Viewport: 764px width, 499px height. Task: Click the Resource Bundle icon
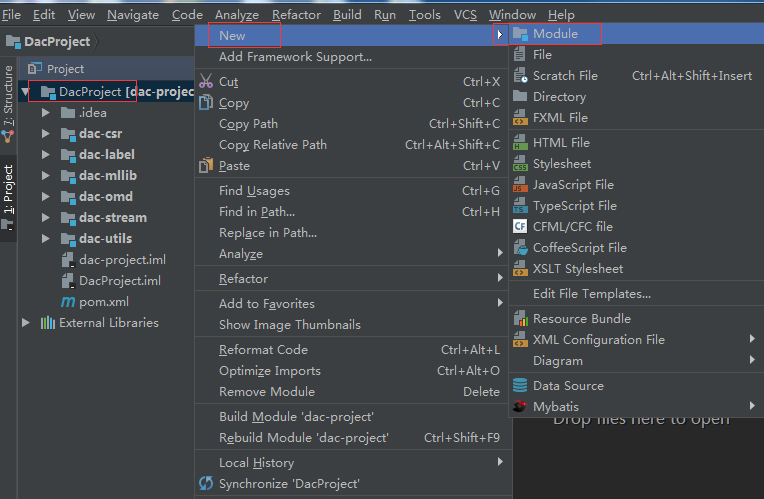tap(520, 319)
